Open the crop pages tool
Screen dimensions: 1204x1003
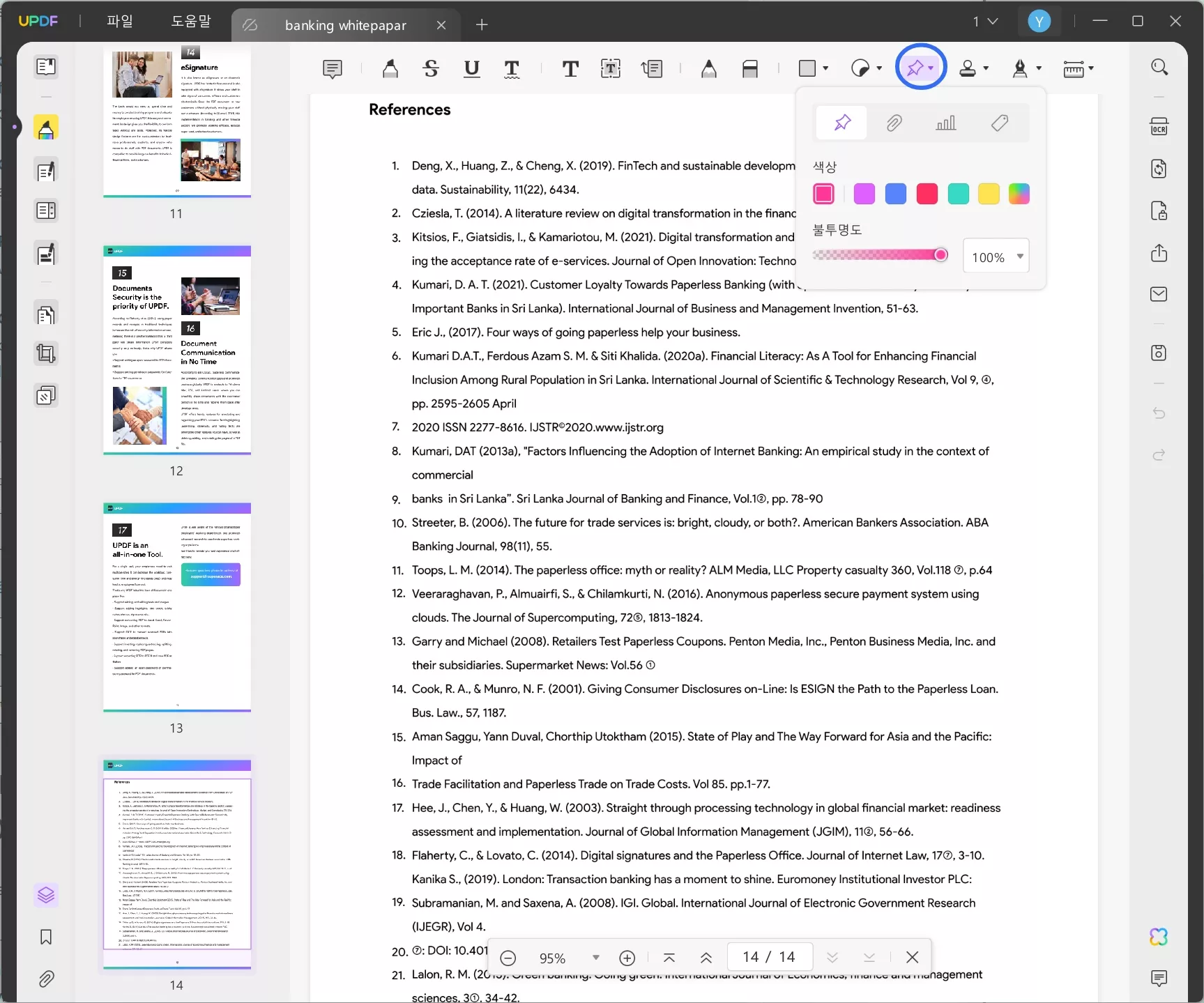click(46, 354)
